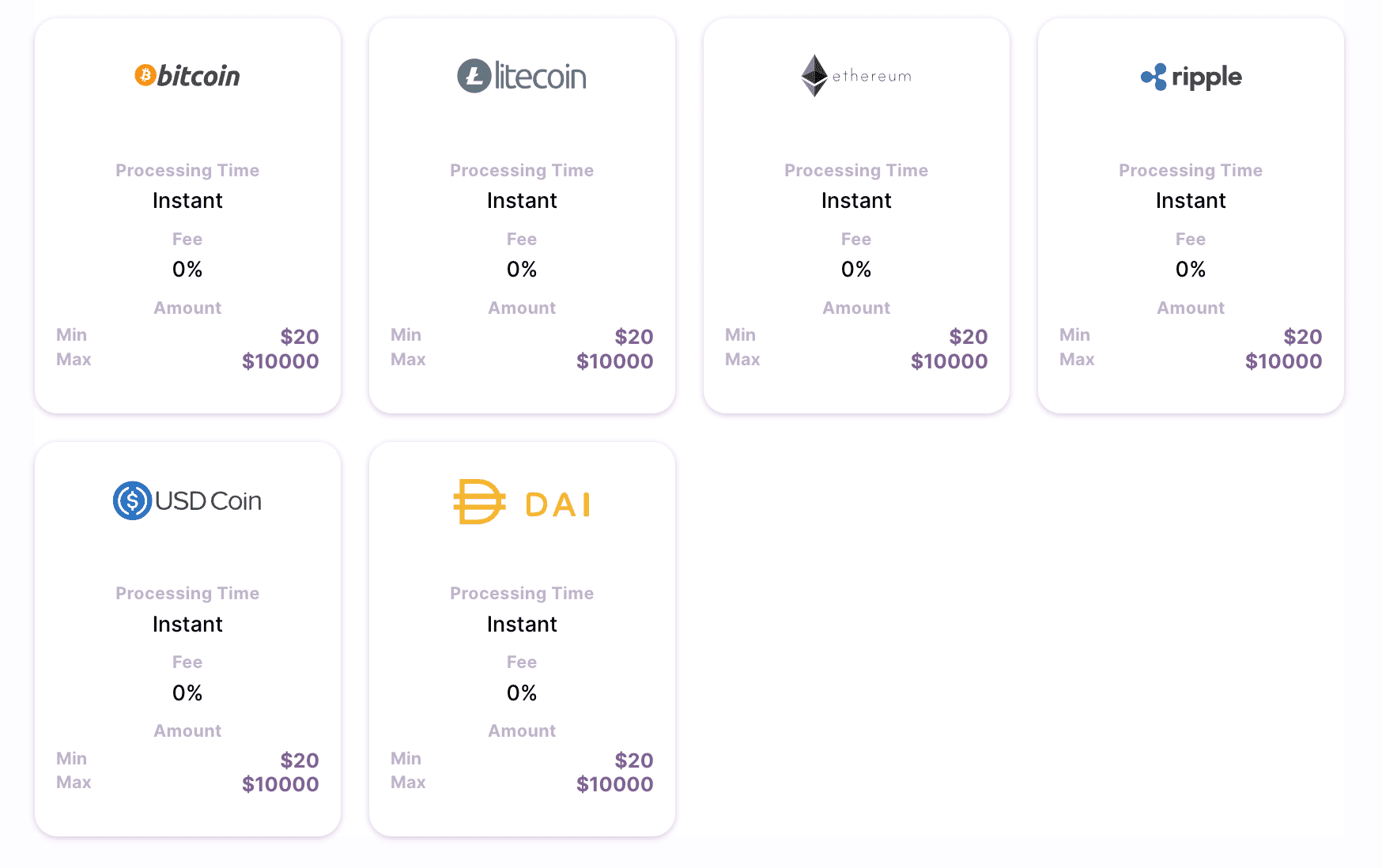Viewport: 1382px width, 868px height.
Task: Click the litecoin $20 min amount
Action: point(634,337)
